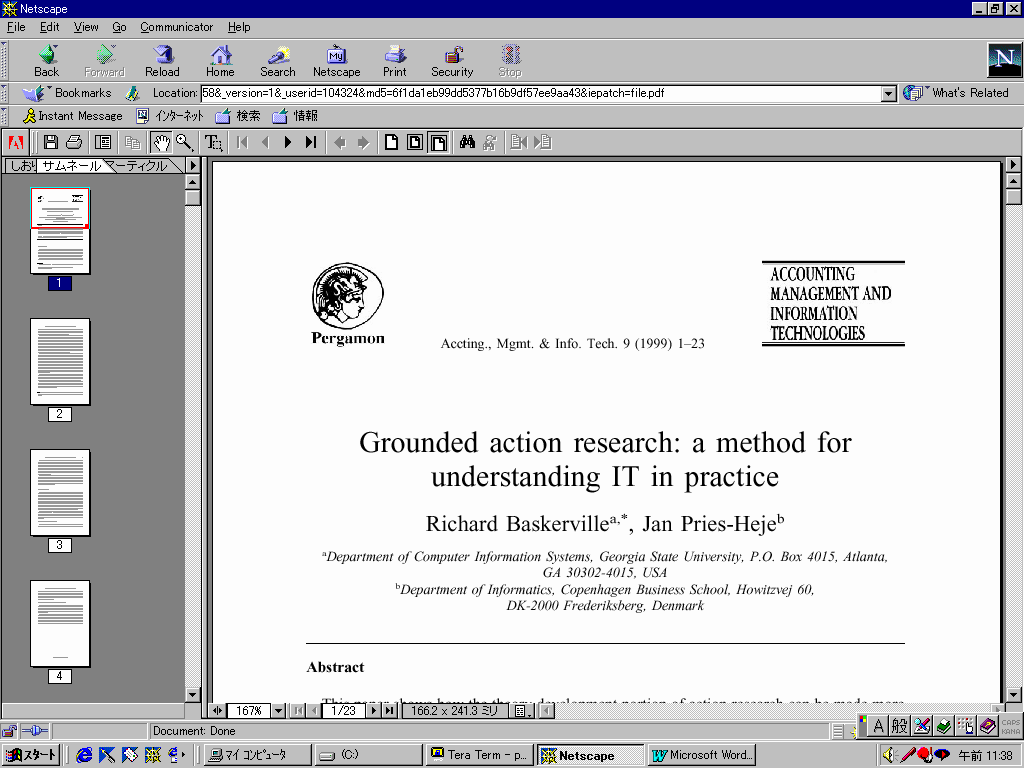
Task: Select page 3 thumbnail
Action: tap(60, 493)
